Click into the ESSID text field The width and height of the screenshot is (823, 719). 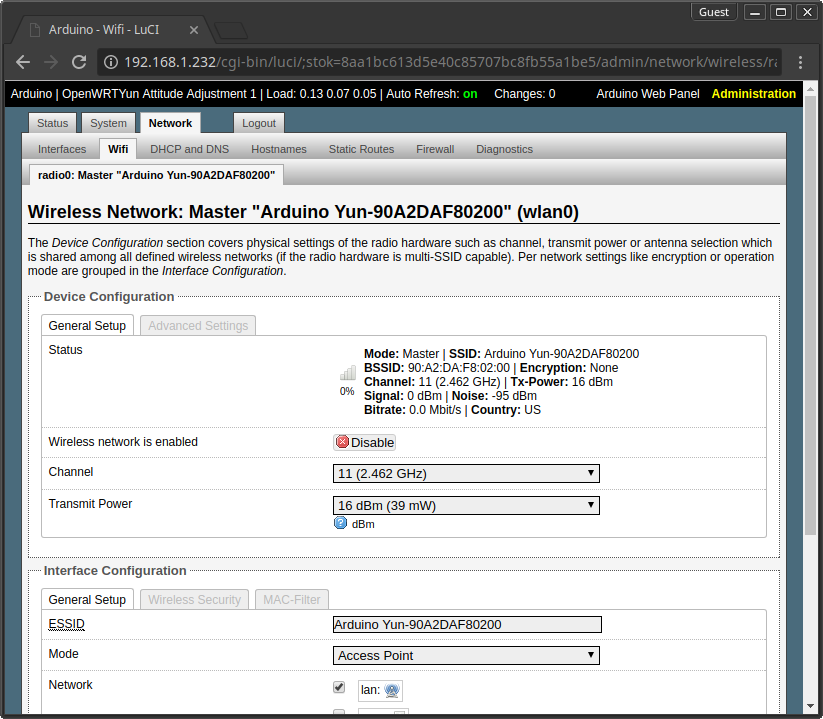(466, 624)
